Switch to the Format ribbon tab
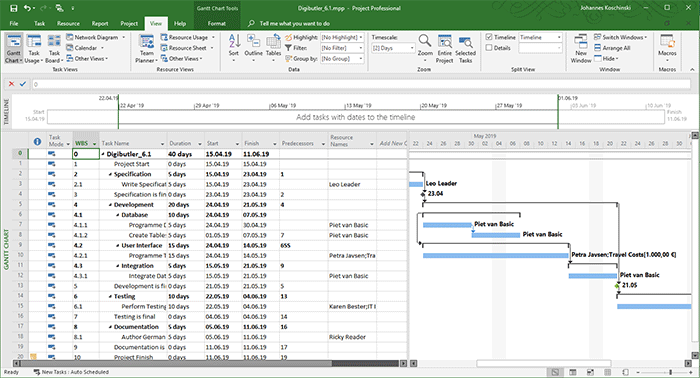Viewport: 700px width, 378px height. tap(217, 23)
